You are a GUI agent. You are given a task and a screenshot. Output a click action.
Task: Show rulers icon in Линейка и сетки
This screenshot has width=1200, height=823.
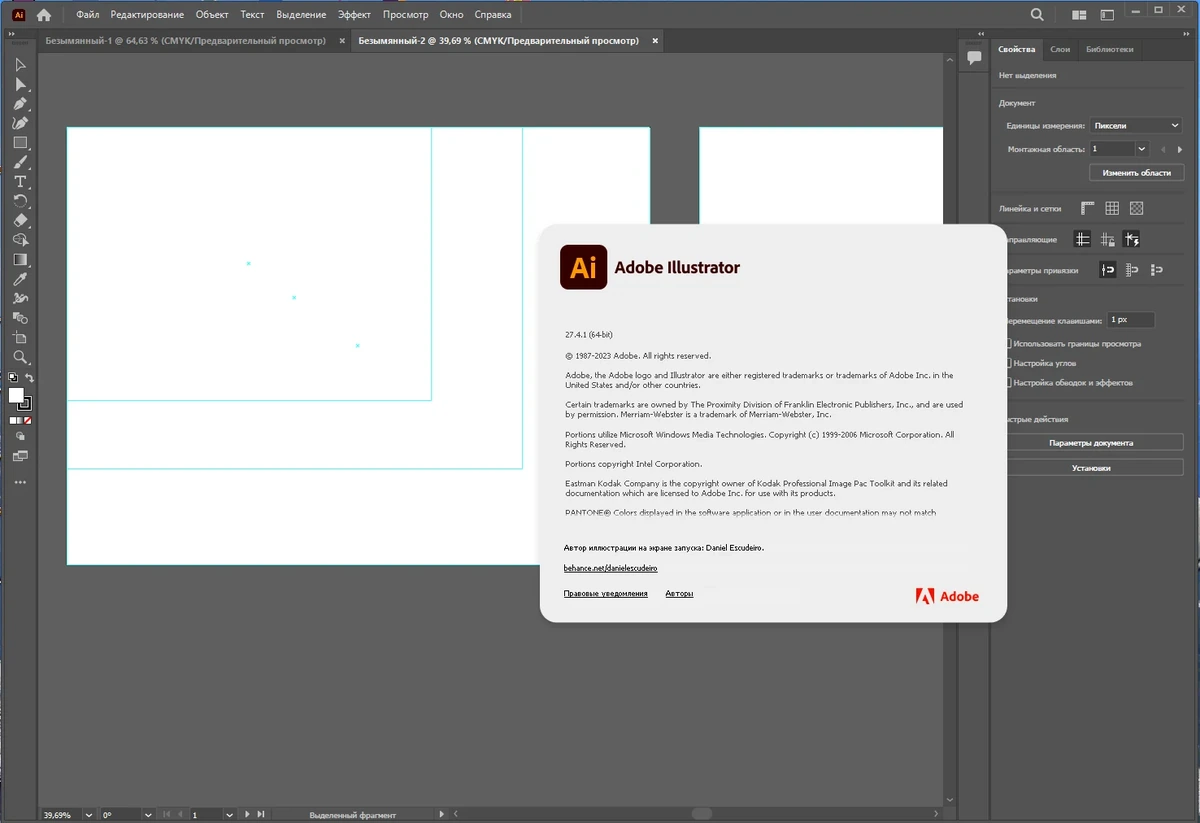pos(1087,208)
